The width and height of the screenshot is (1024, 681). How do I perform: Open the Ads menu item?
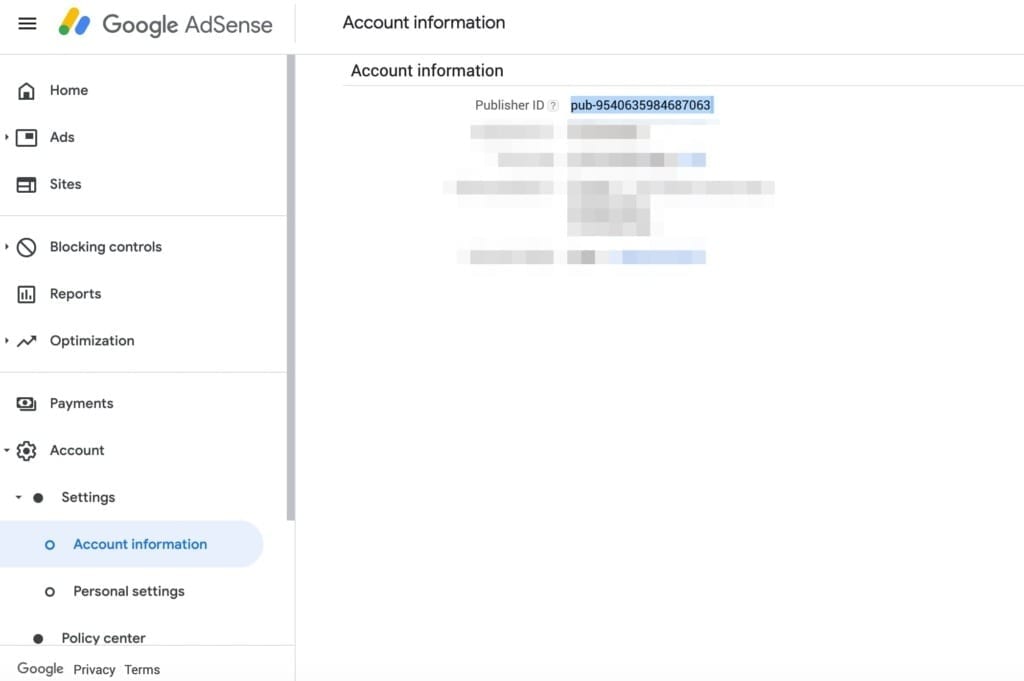[62, 137]
